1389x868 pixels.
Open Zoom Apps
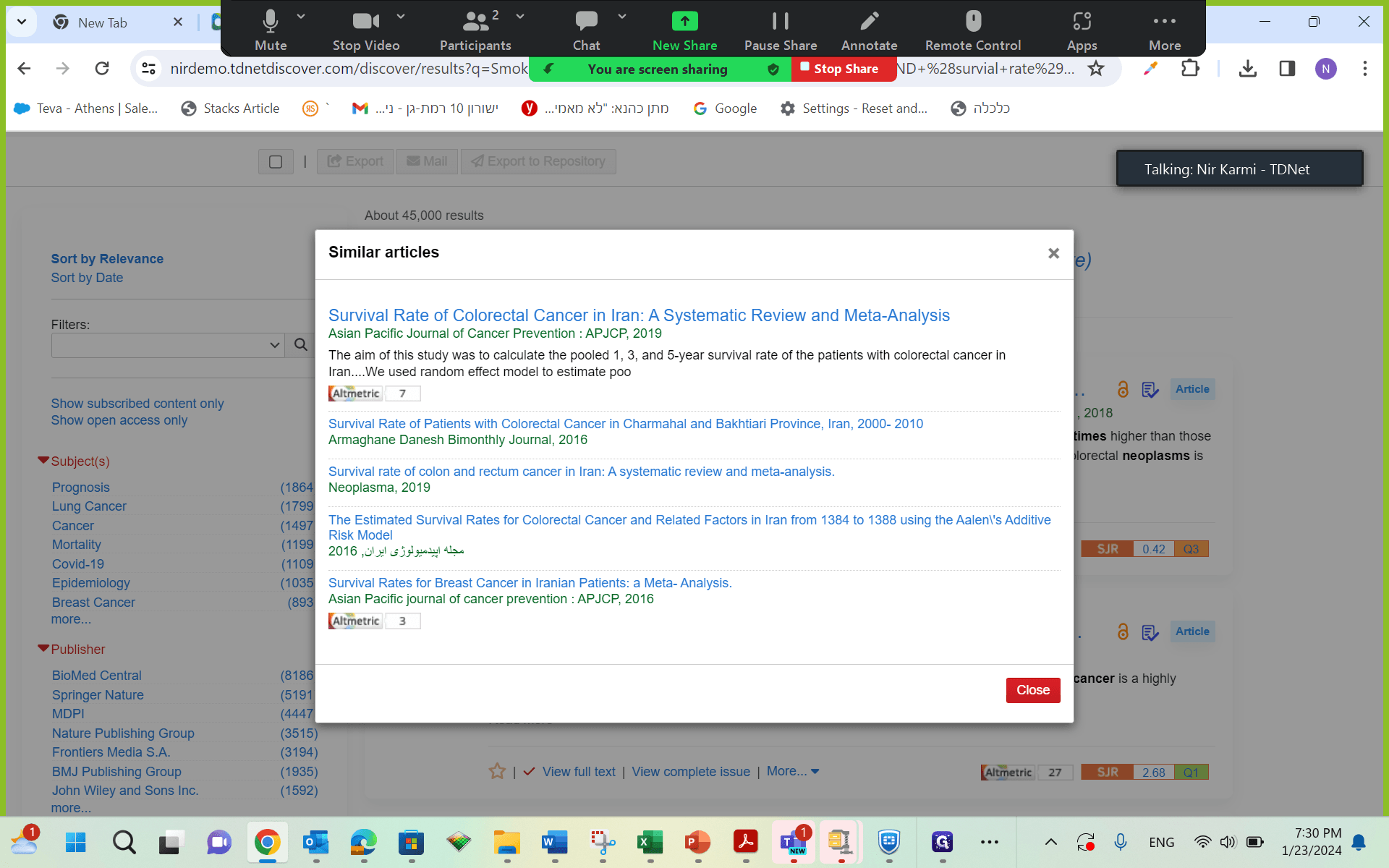pyautogui.click(x=1082, y=30)
